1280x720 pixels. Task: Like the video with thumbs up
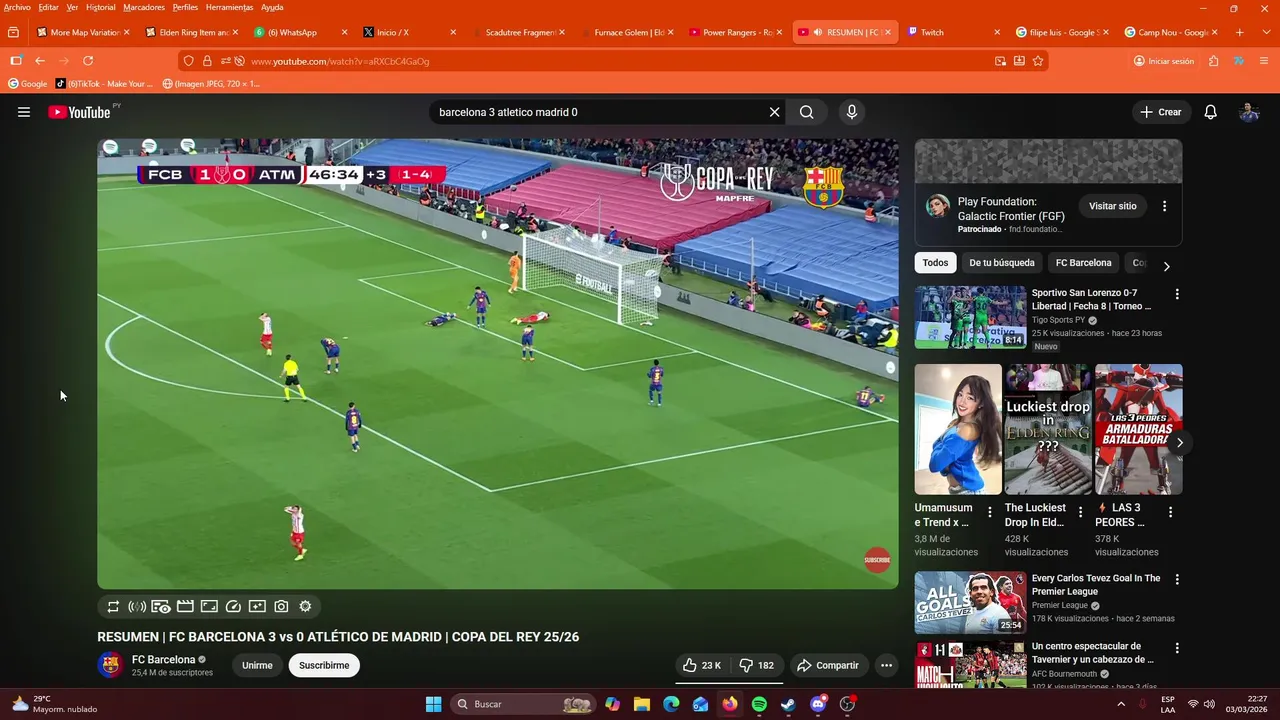click(x=701, y=665)
